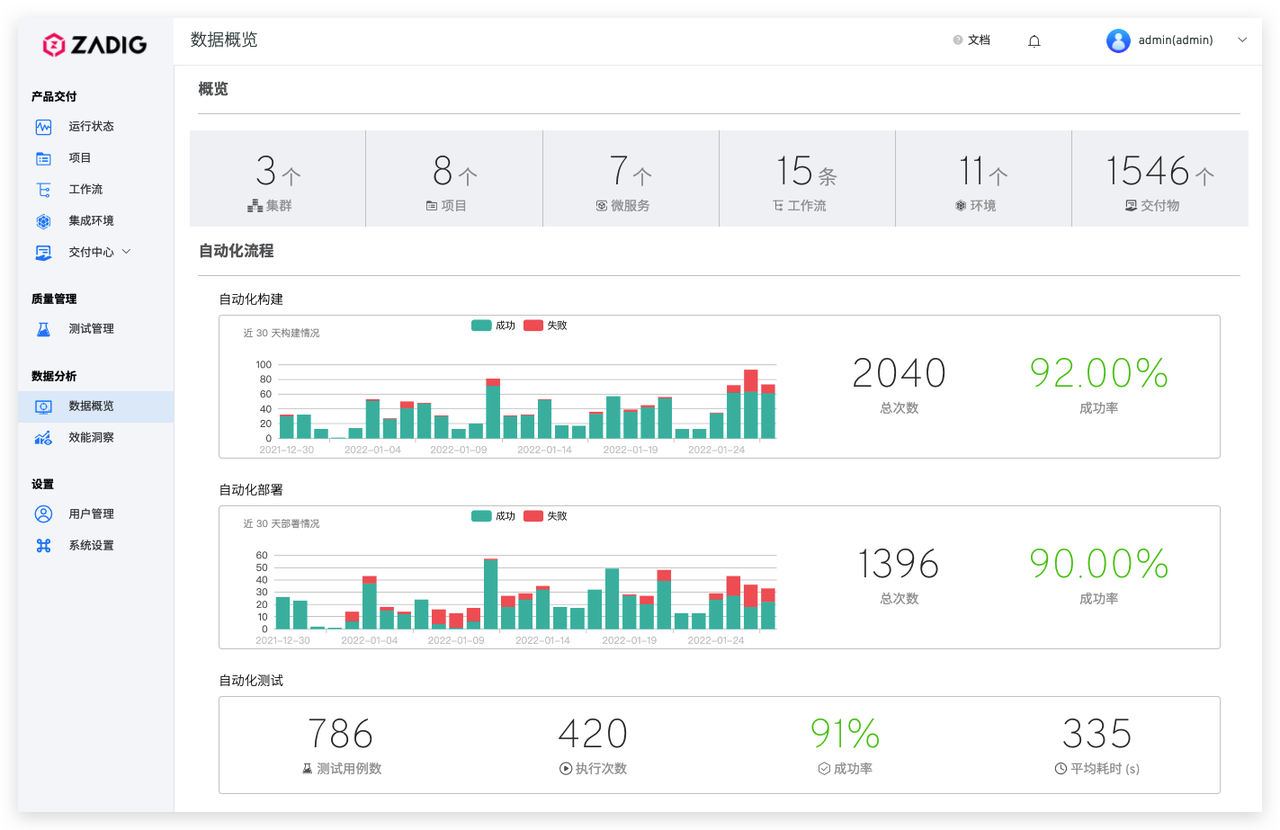The height and width of the screenshot is (830, 1280).
Task: Open 系统设置 settings icon
Action: coord(43,545)
